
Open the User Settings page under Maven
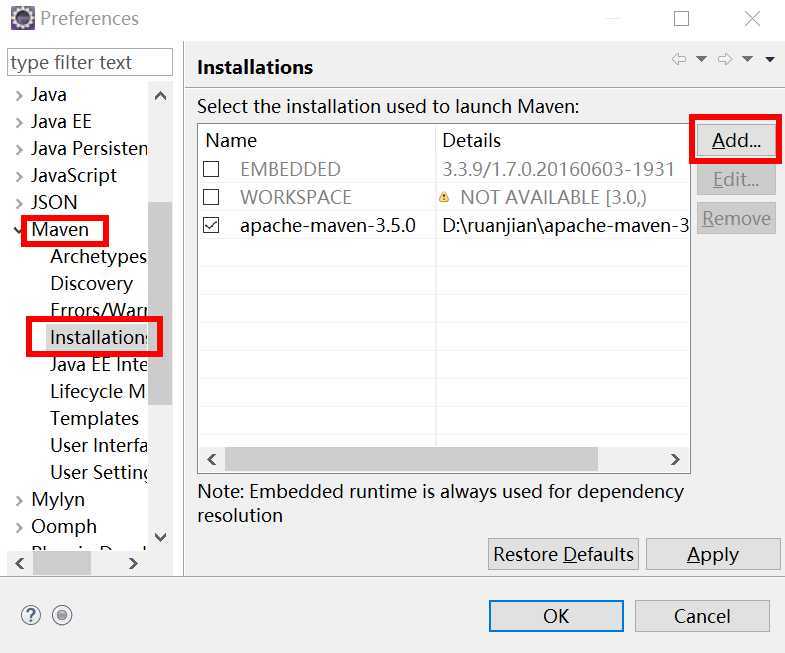tap(99, 473)
